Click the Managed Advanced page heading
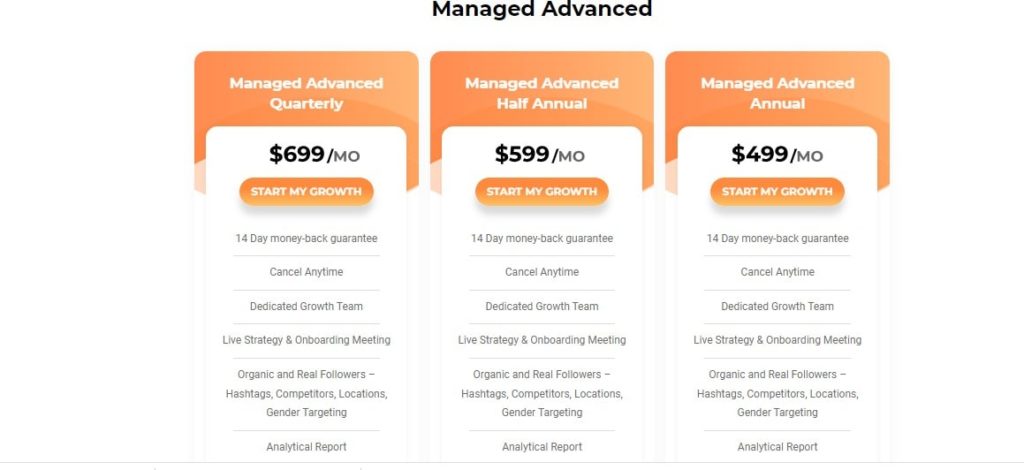The height and width of the screenshot is (470, 1024). (x=541, y=10)
